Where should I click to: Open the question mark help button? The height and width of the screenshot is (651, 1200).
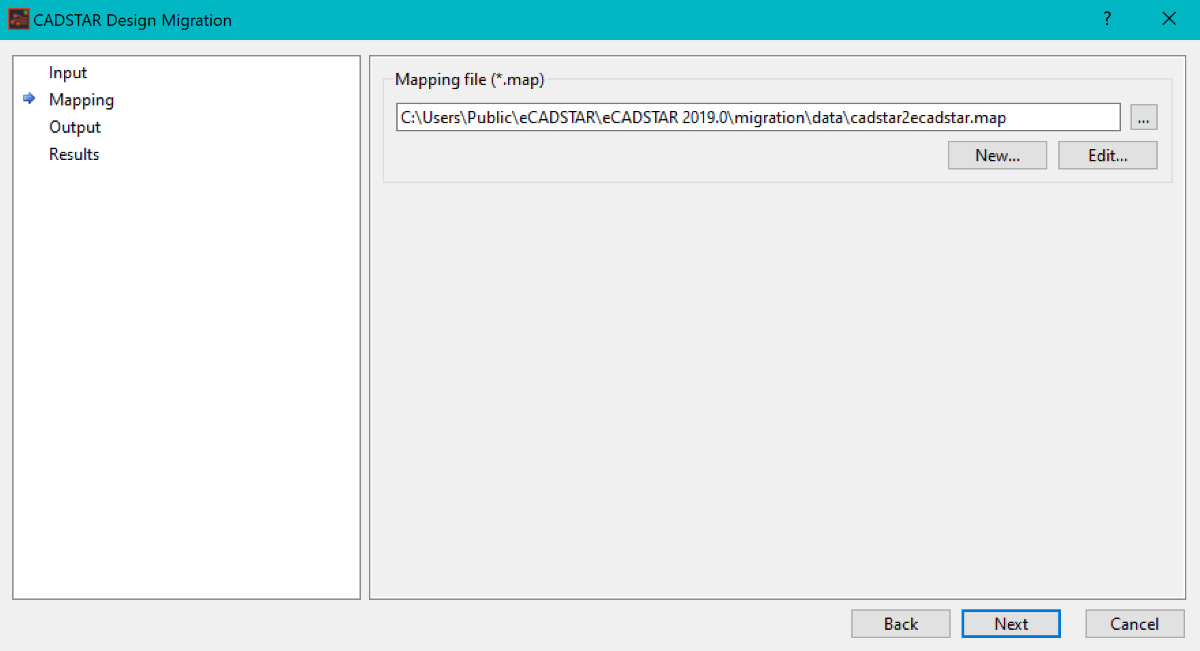[x=1107, y=19]
